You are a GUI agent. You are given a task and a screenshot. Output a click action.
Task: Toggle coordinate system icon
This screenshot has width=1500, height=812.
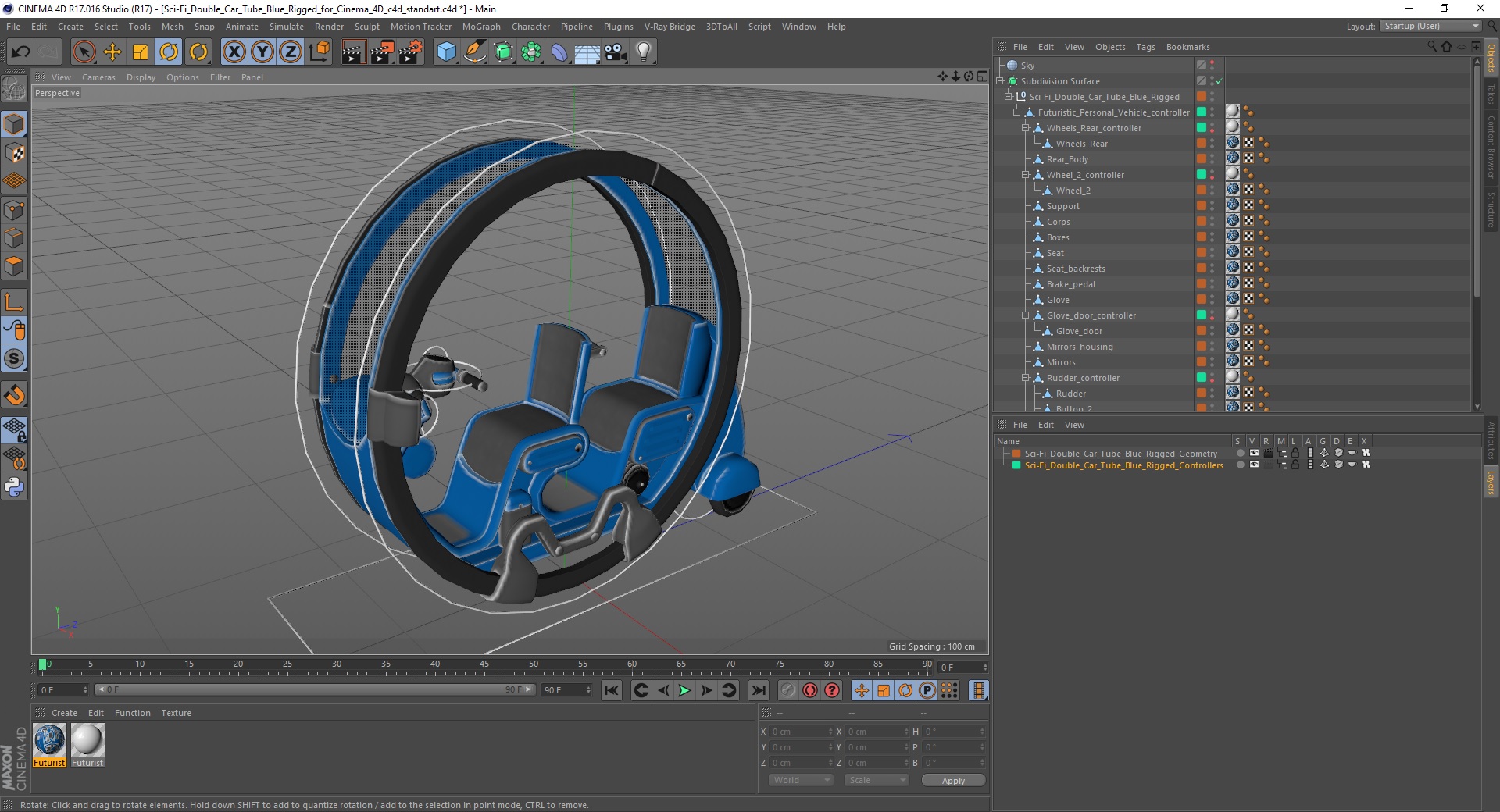(320, 52)
